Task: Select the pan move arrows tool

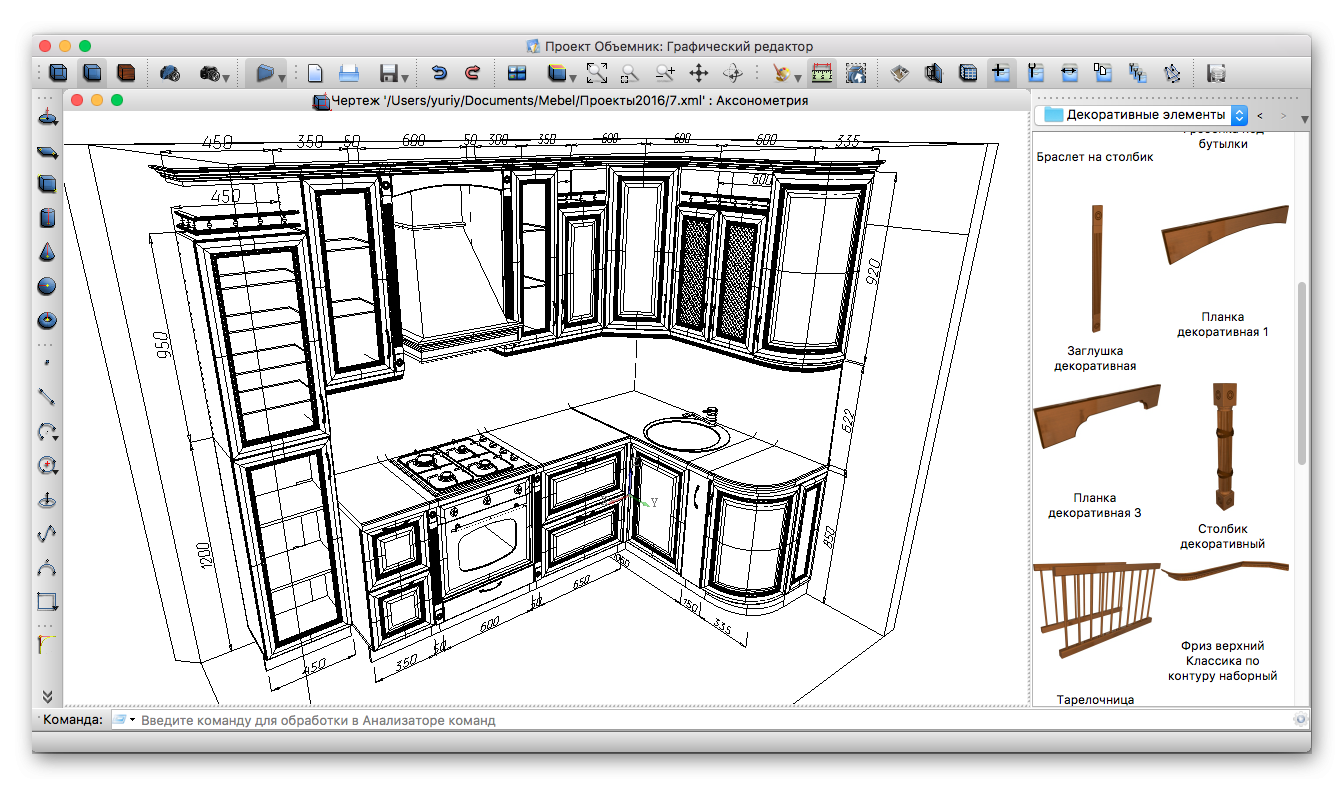Action: coord(699,73)
